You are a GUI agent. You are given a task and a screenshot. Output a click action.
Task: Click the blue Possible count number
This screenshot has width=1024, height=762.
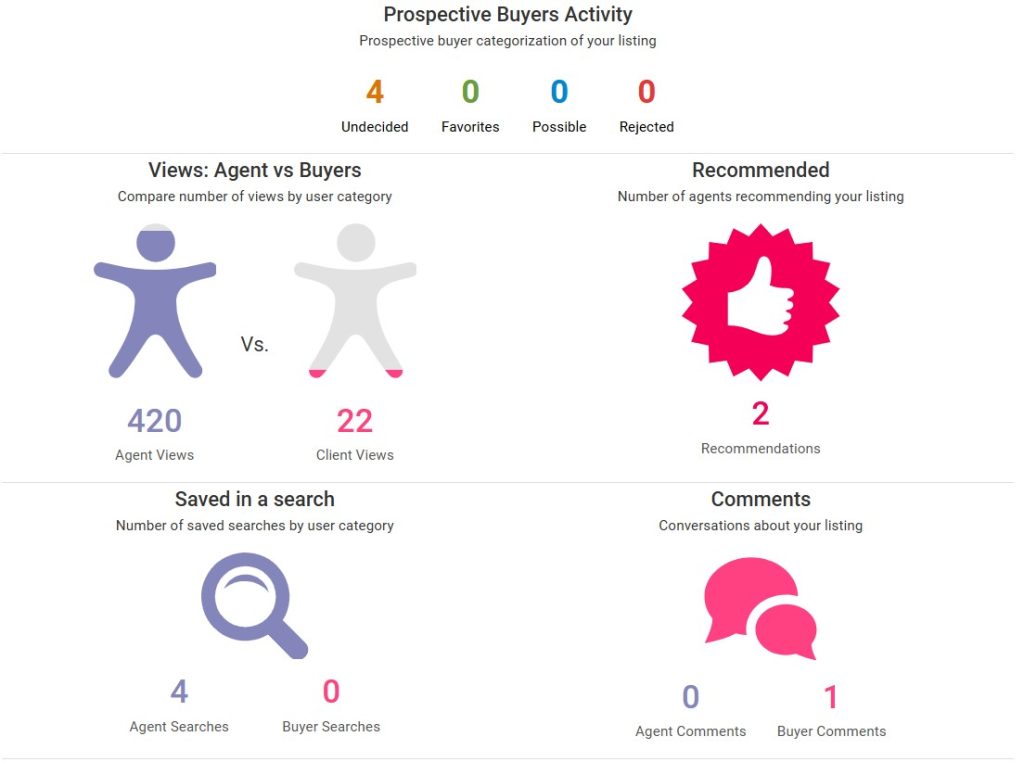559,92
